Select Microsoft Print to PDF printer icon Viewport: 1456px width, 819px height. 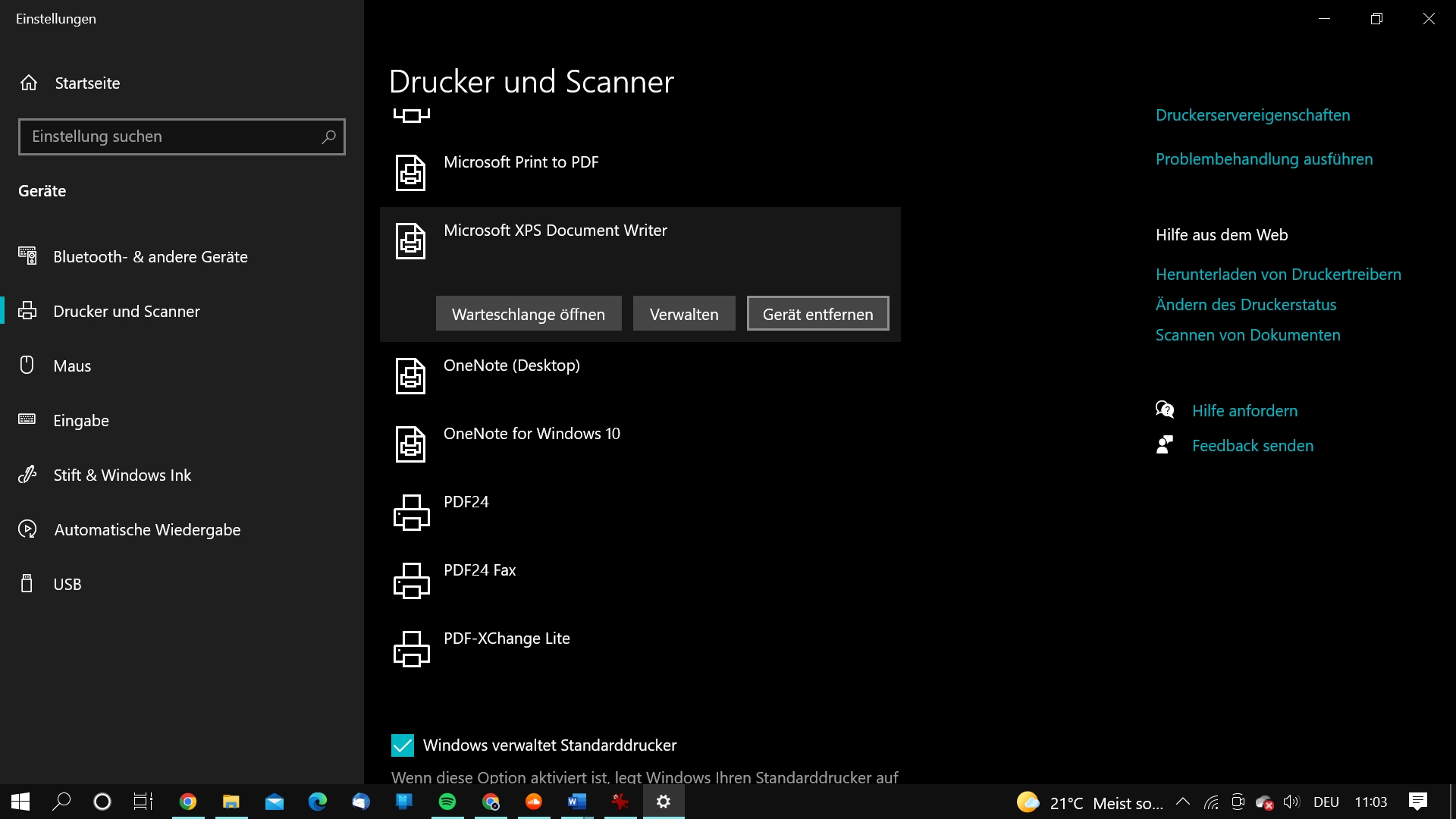click(x=410, y=172)
